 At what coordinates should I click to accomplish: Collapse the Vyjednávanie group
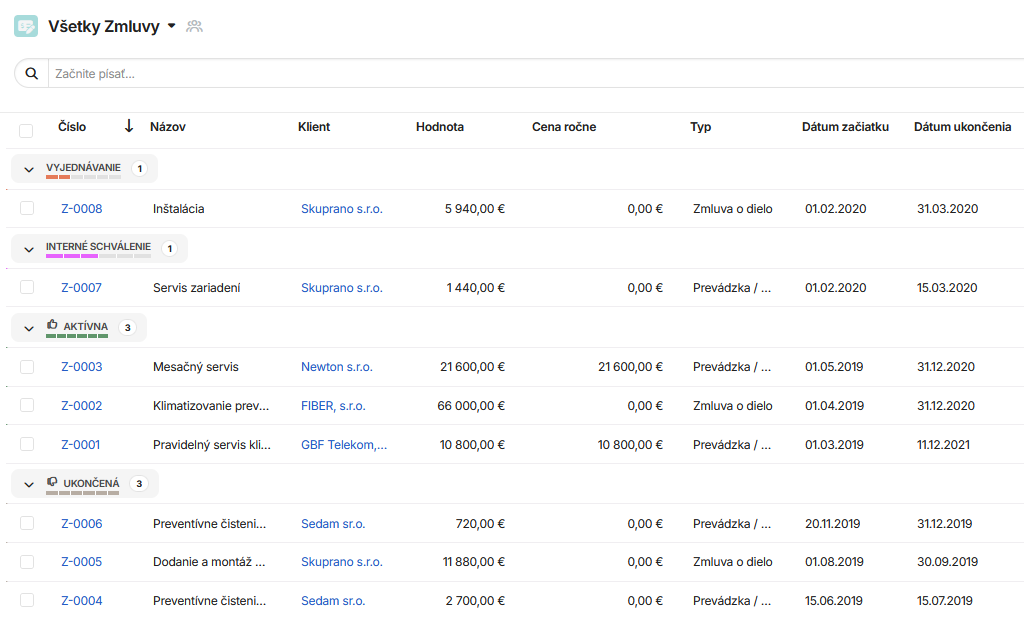pos(29,169)
